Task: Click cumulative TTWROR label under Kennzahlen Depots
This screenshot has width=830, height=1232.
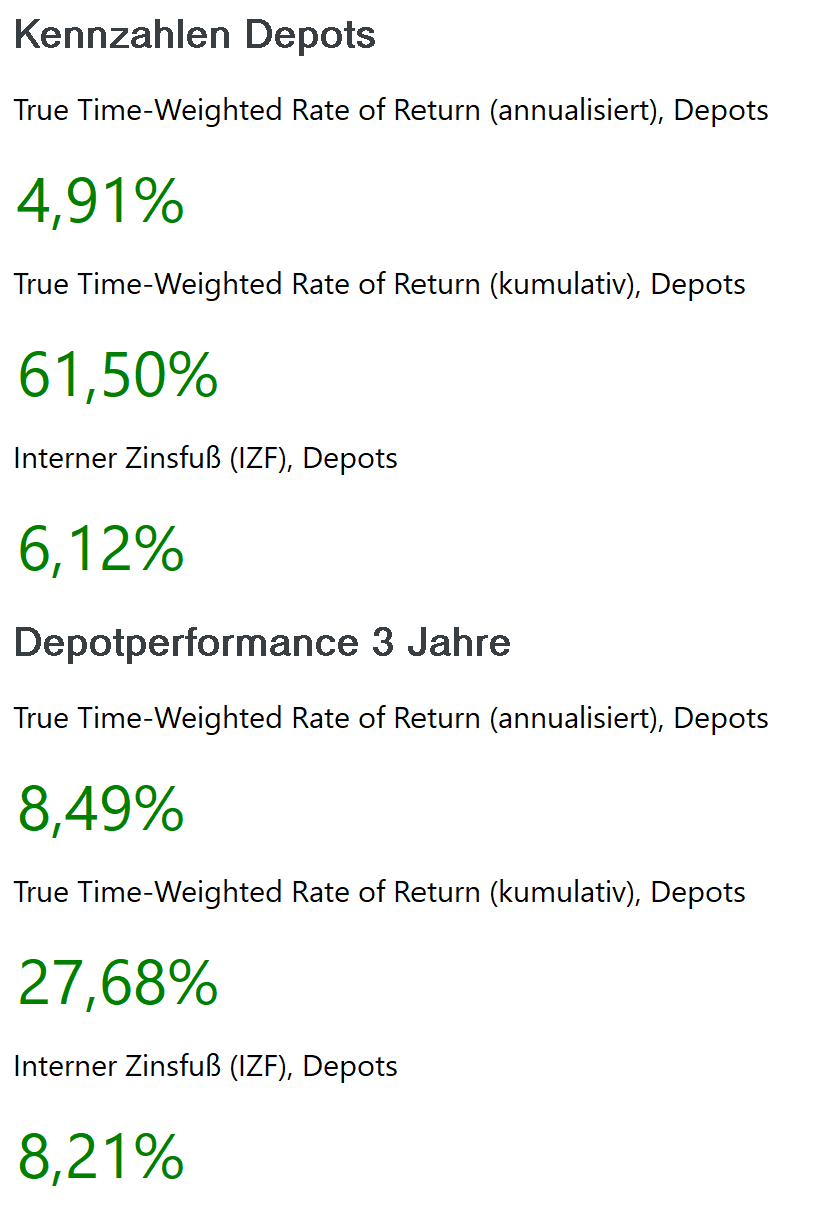Action: tap(379, 285)
